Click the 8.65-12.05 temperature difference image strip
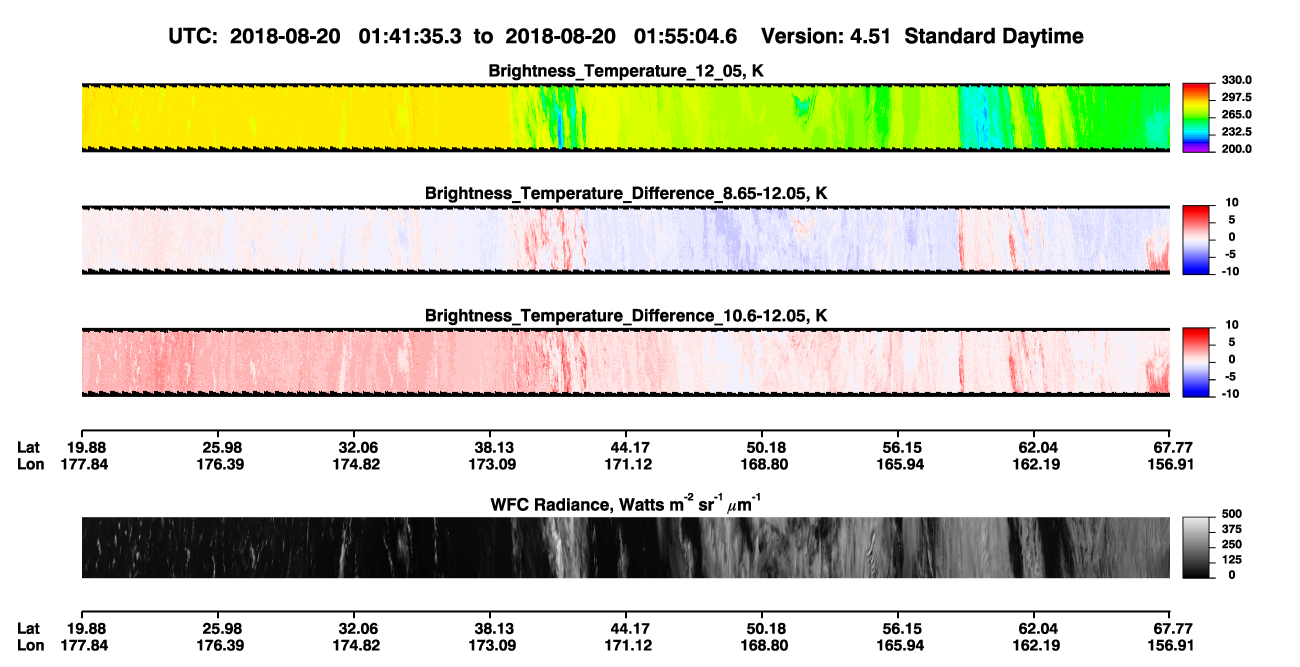Viewport: 1300px width, 667px height. [x=625, y=240]
